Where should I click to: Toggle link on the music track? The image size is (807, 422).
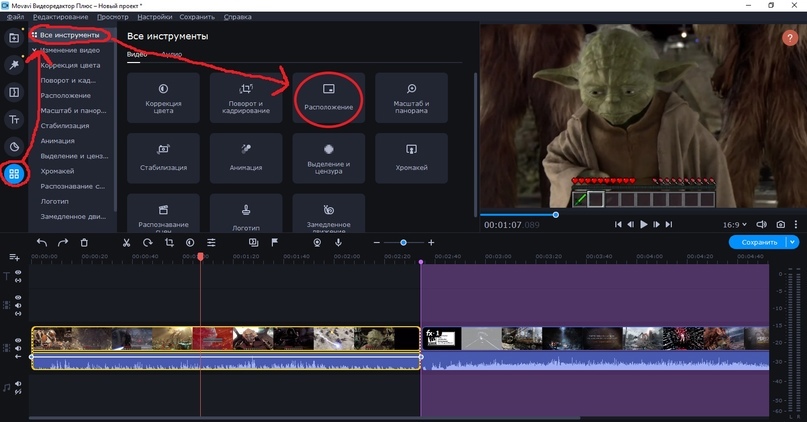click(18, 392)
